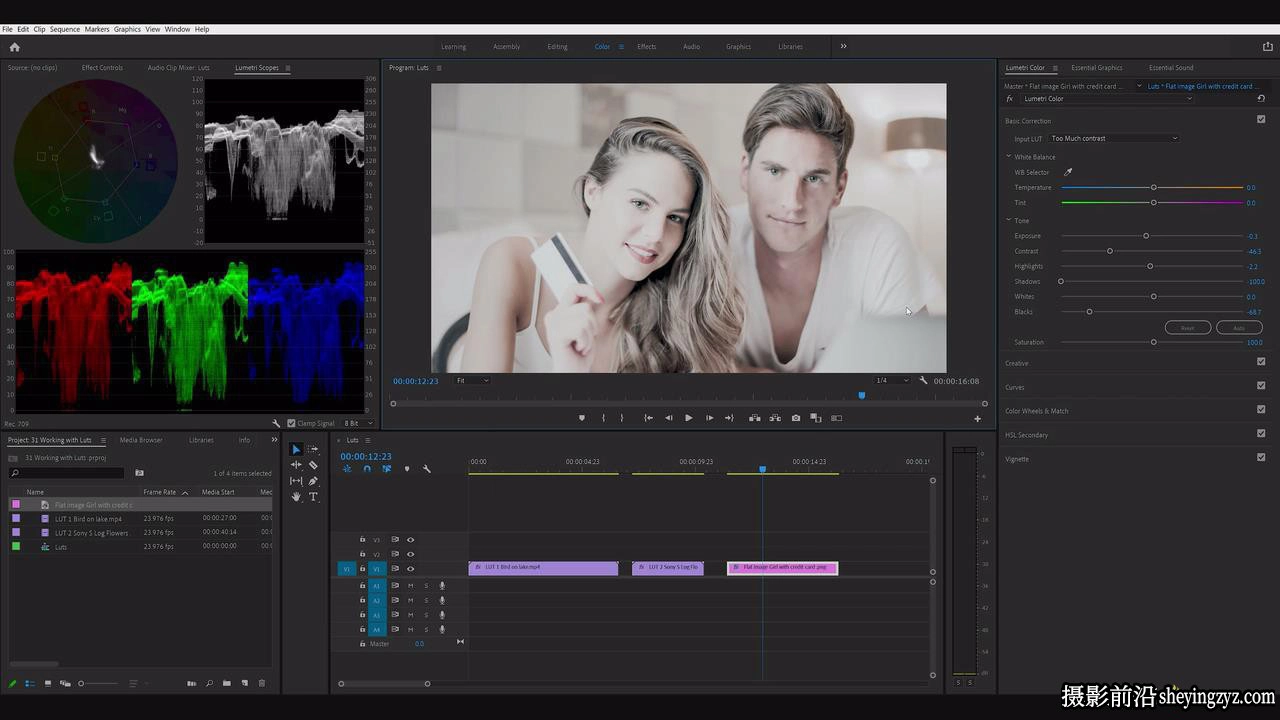Click the New Item icon in Project panel
This screenshot has width=1280, height=720.
[x=244, y=683]
